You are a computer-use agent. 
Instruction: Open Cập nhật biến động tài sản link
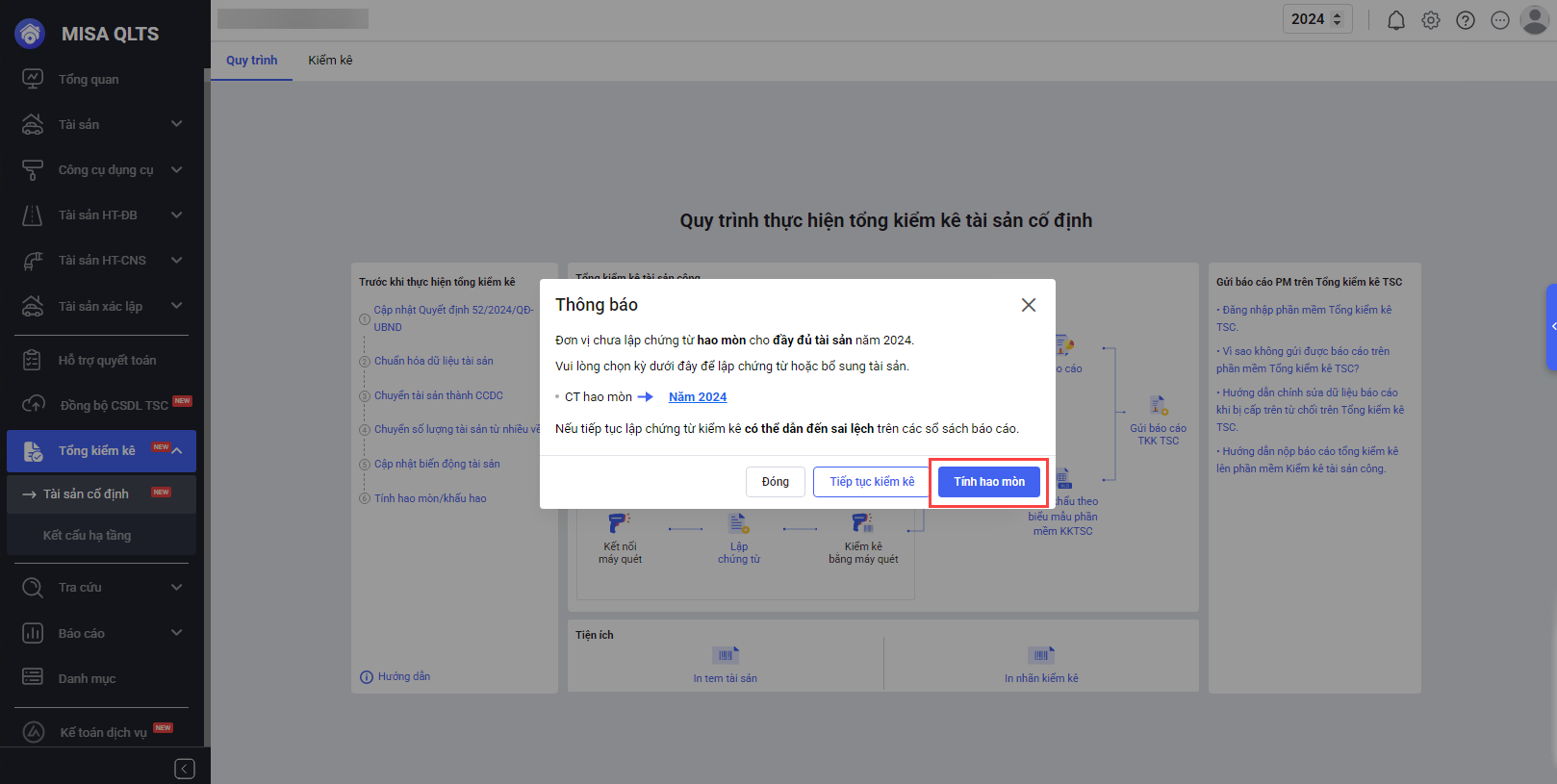437,464
